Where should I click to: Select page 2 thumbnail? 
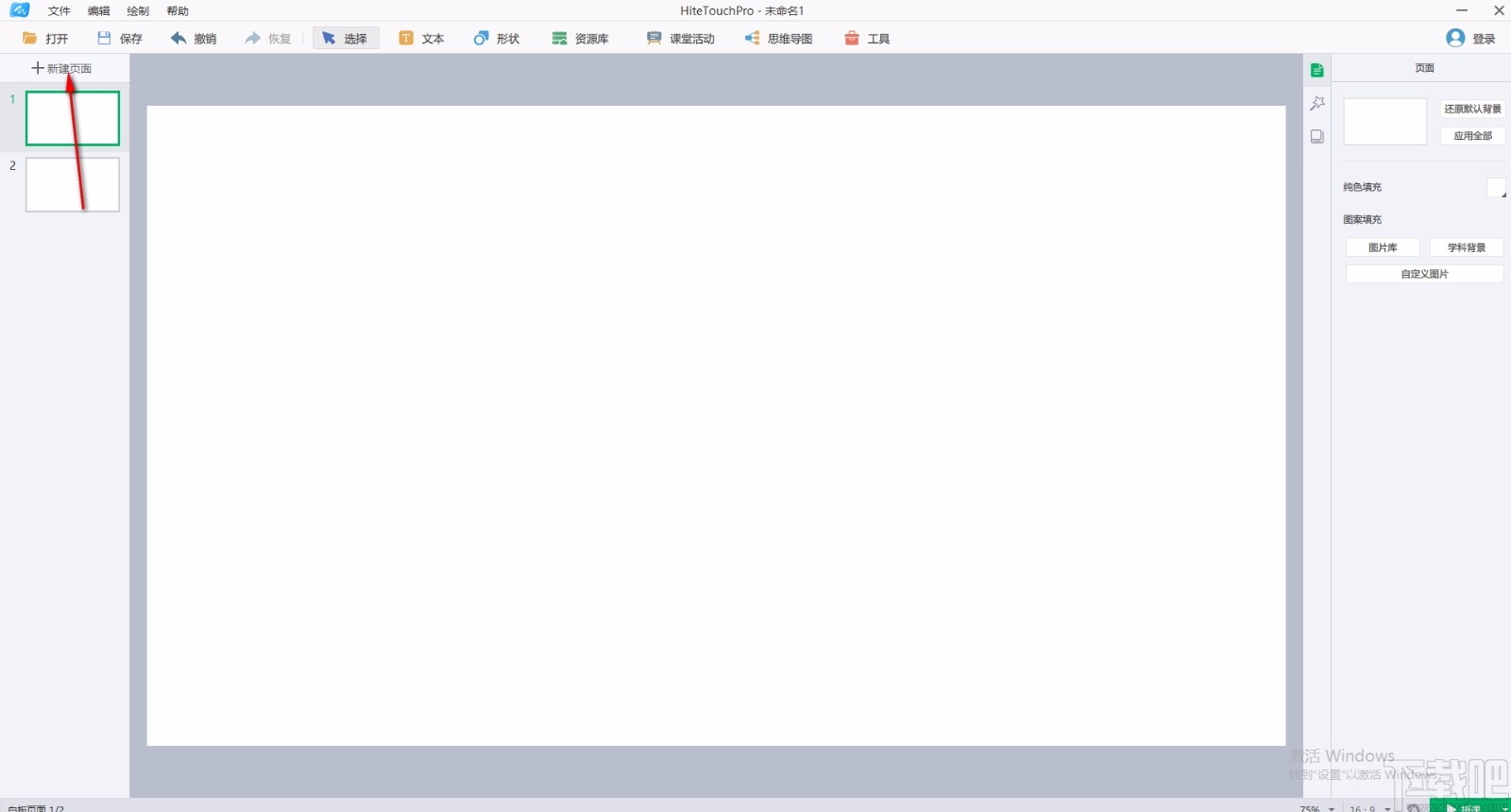click(73, 184)
